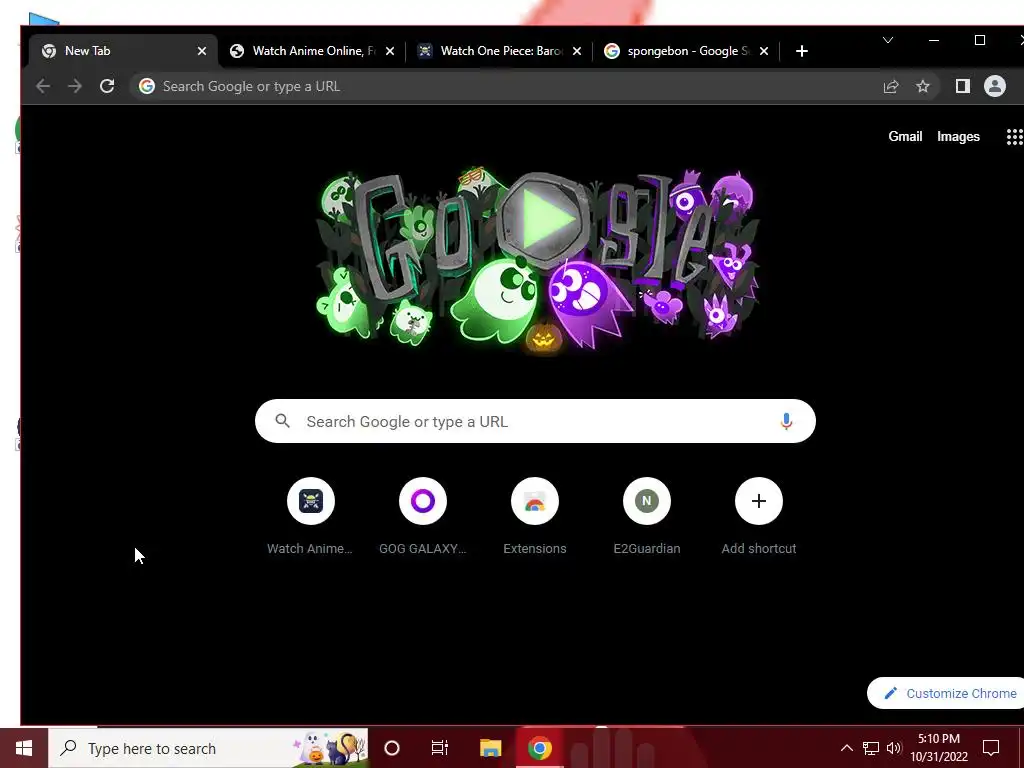The image size is (1024, 768).
Task: Switch to Watch One Piece tab
Action: pyautogui.click(x=500, y=51)
